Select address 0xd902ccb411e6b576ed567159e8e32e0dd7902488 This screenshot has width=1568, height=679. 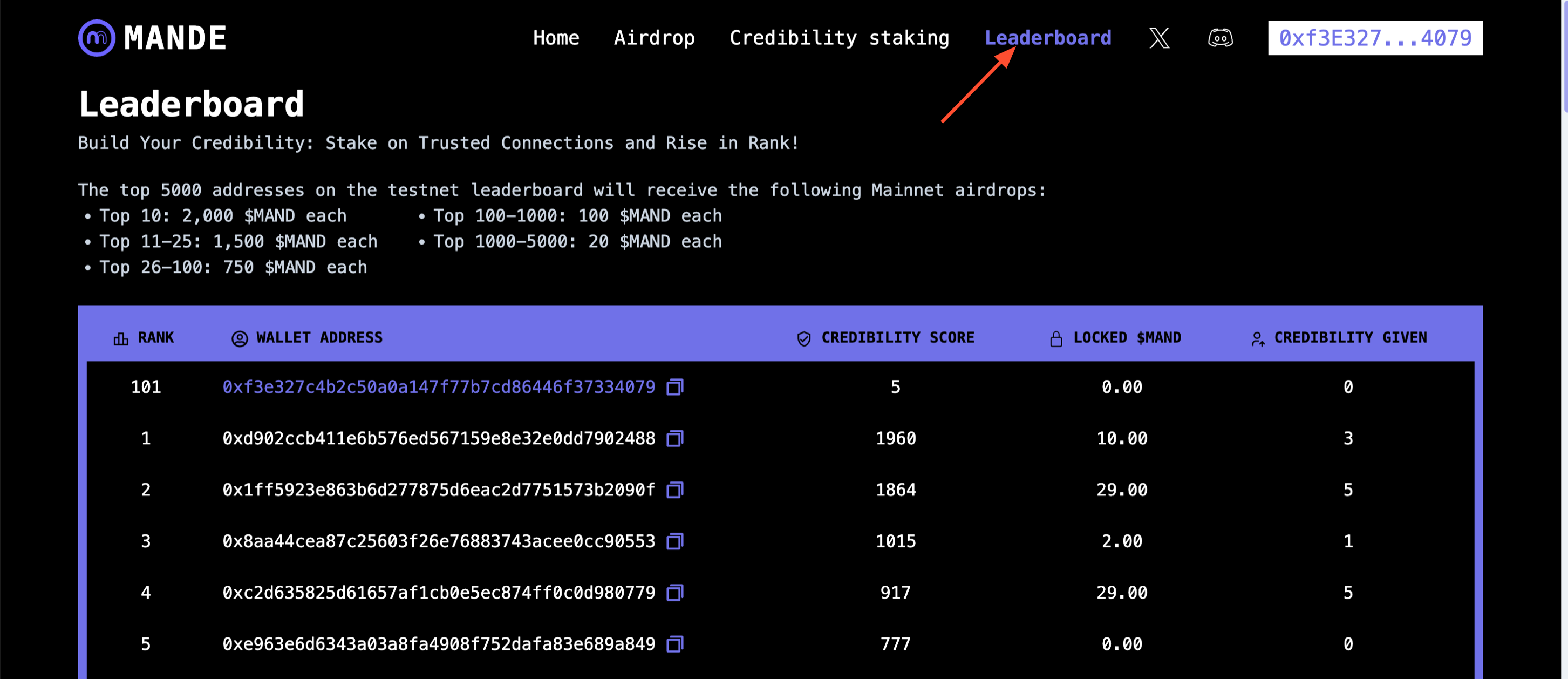[x=438, y=438]
